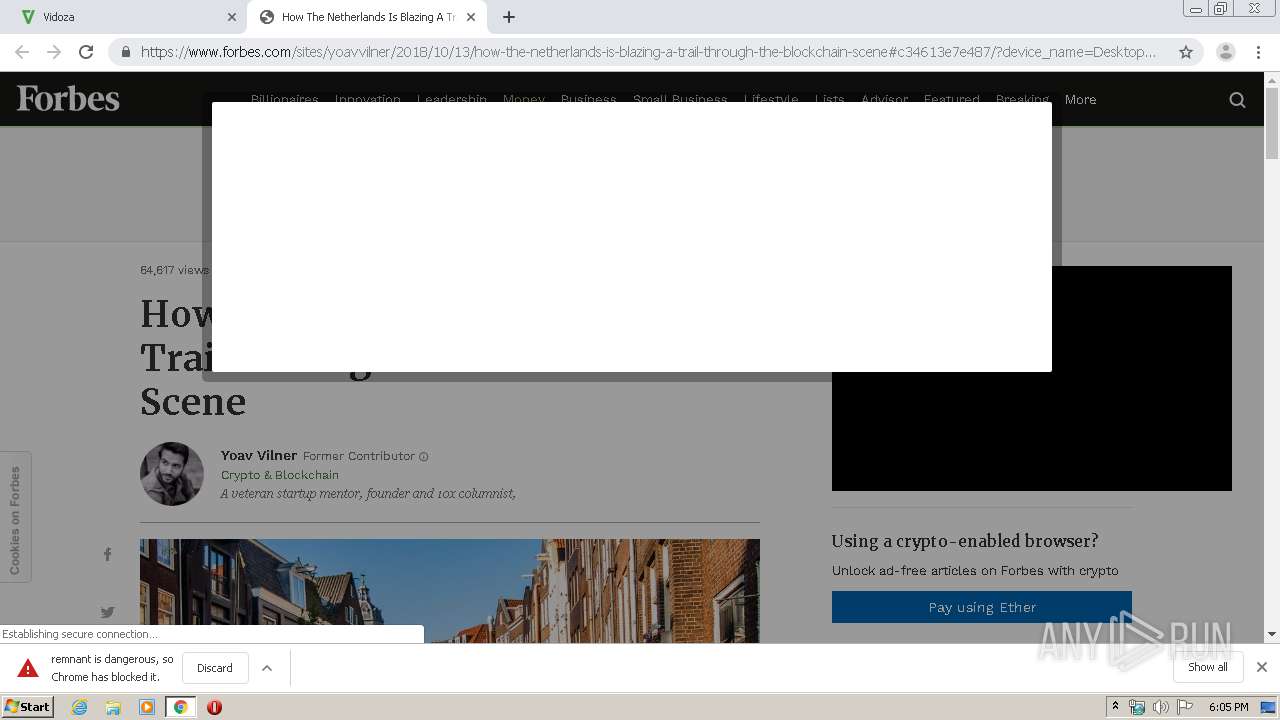This screenshot has height=720, width=1280.
Task: Click the taskbar clock
Action: (x=1228, y=707)
